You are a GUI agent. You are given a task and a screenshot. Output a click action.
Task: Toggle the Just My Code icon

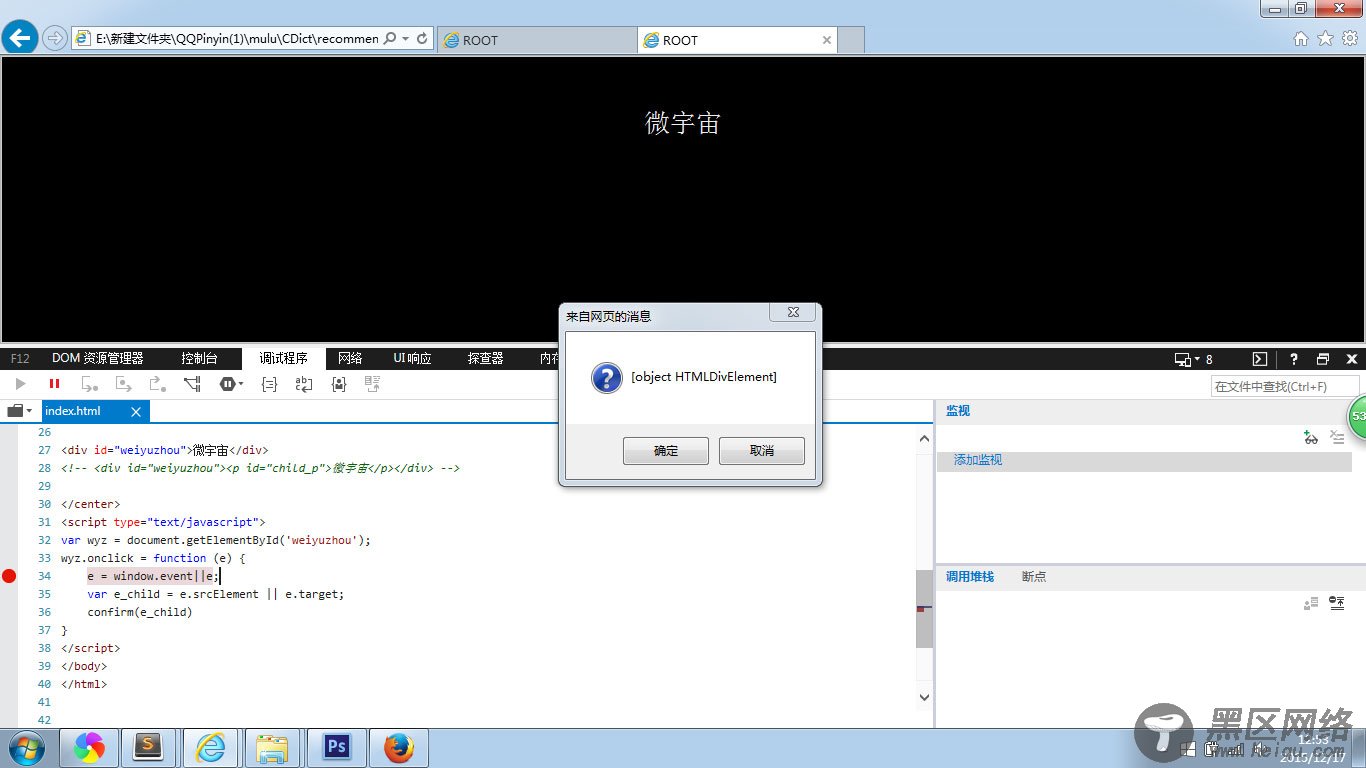(x=338, y=384)
